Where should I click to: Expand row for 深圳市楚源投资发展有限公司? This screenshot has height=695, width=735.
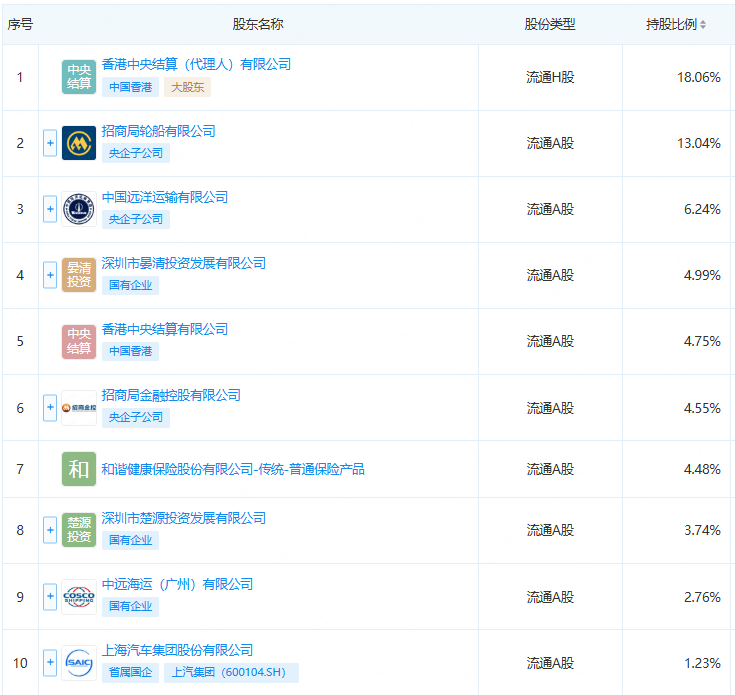[x=50, y=530]
